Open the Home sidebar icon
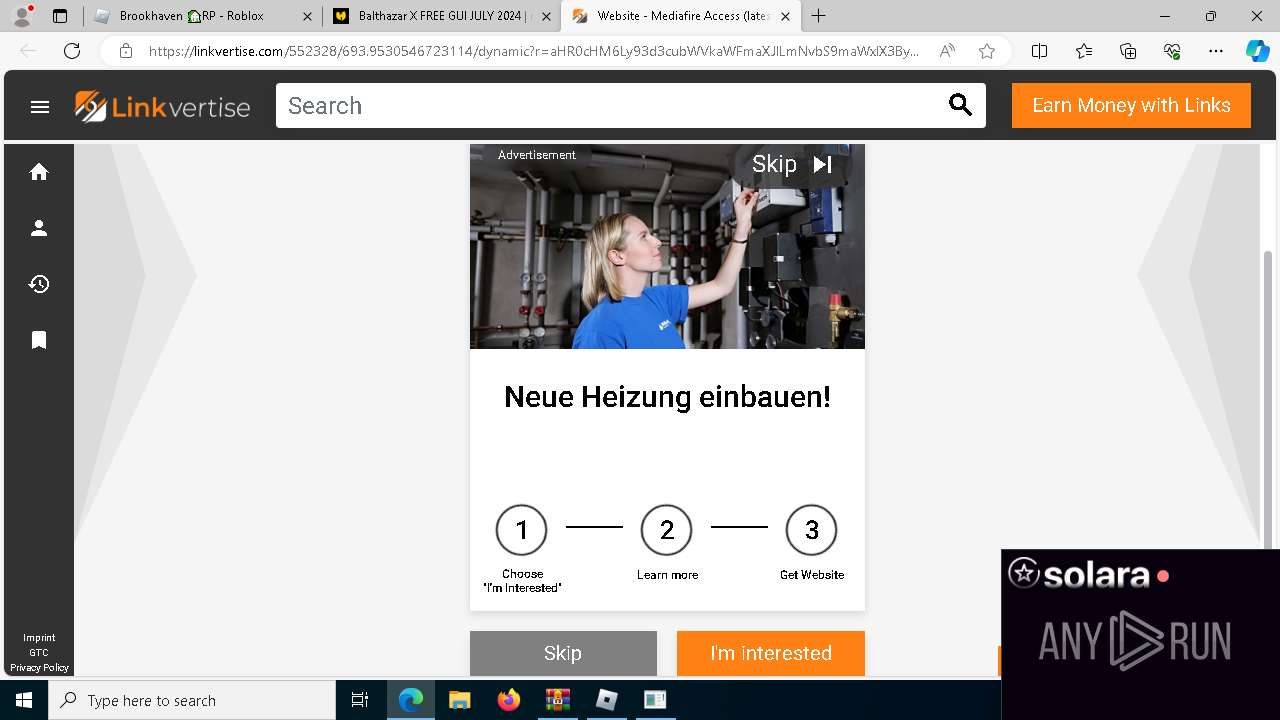1280x720 pixels. (39, 172)
